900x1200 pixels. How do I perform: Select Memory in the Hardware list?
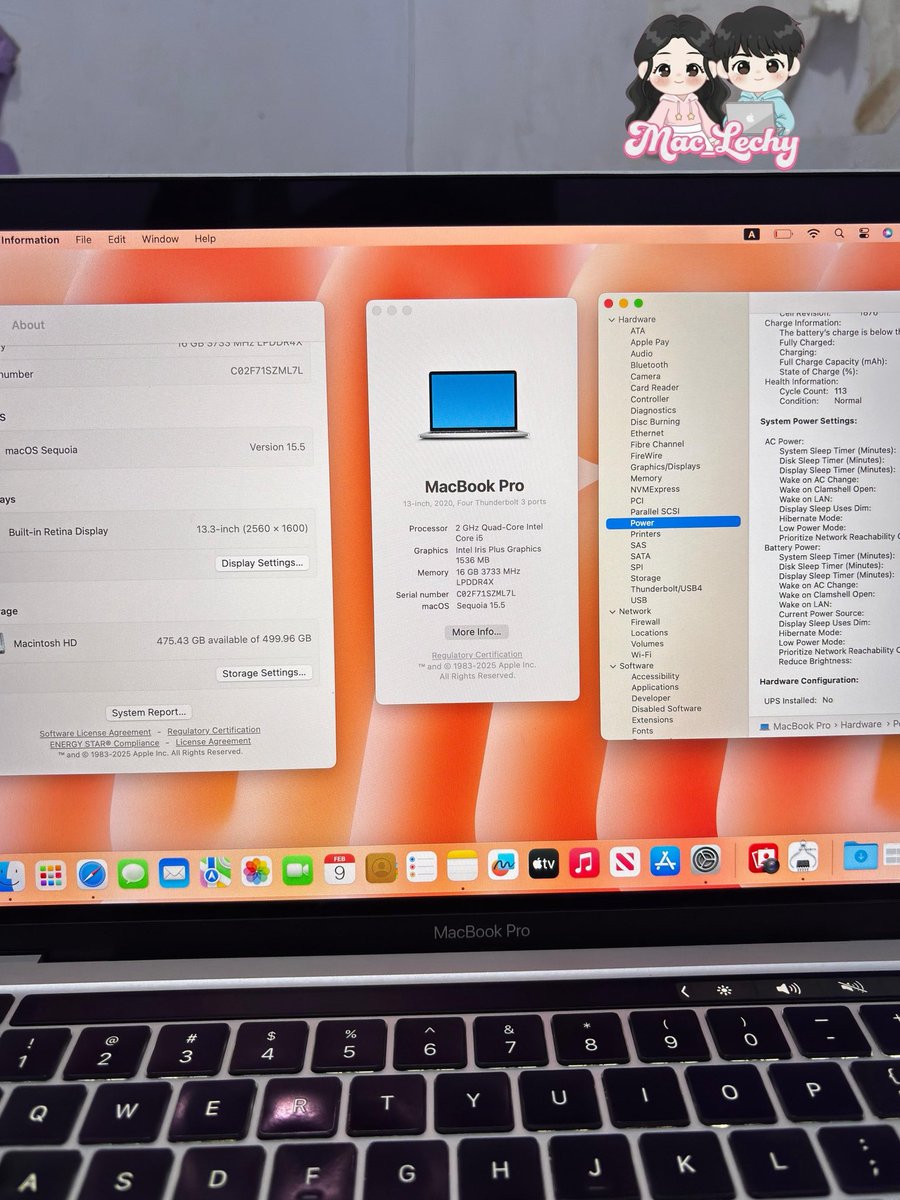[646, 478]
